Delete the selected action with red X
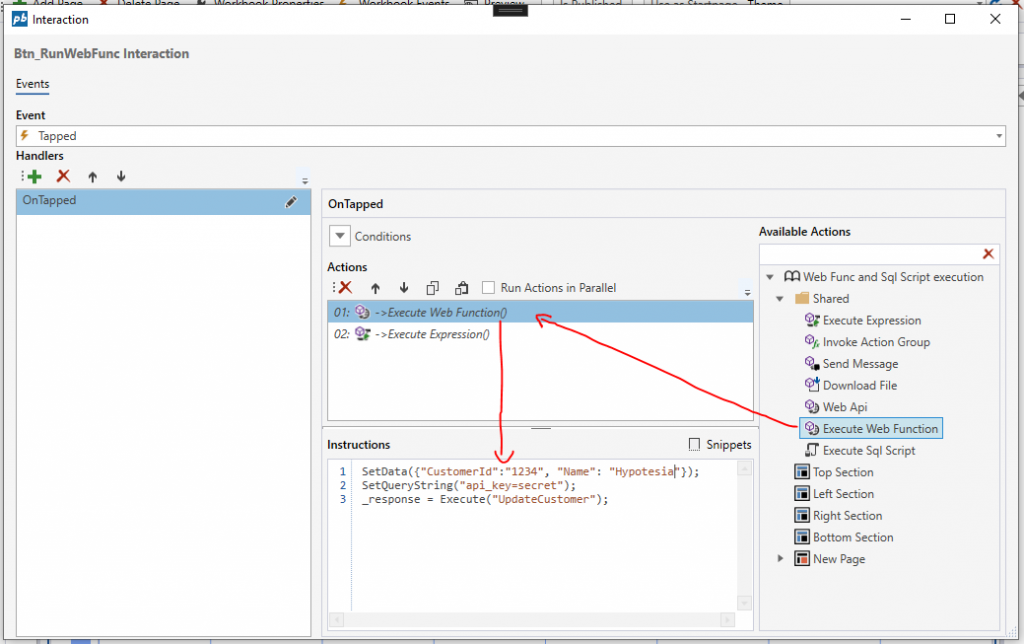The image size is (1024, 644). (345, 287)
